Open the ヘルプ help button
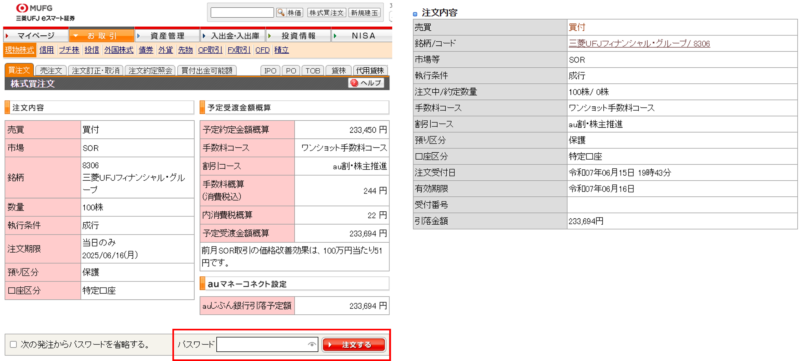 point(366,83)
